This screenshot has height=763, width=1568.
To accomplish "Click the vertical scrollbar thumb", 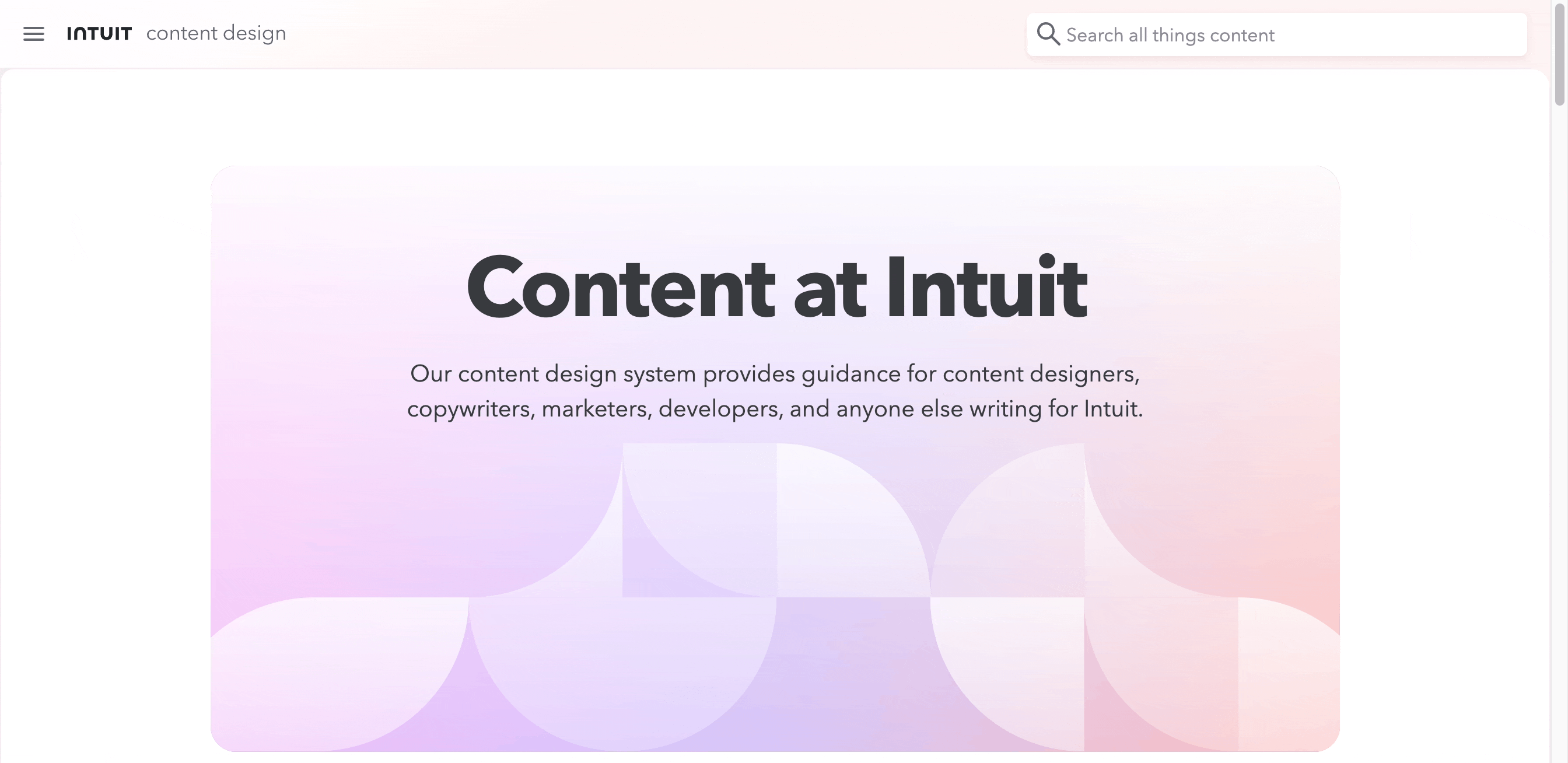I will [1559, 55].
